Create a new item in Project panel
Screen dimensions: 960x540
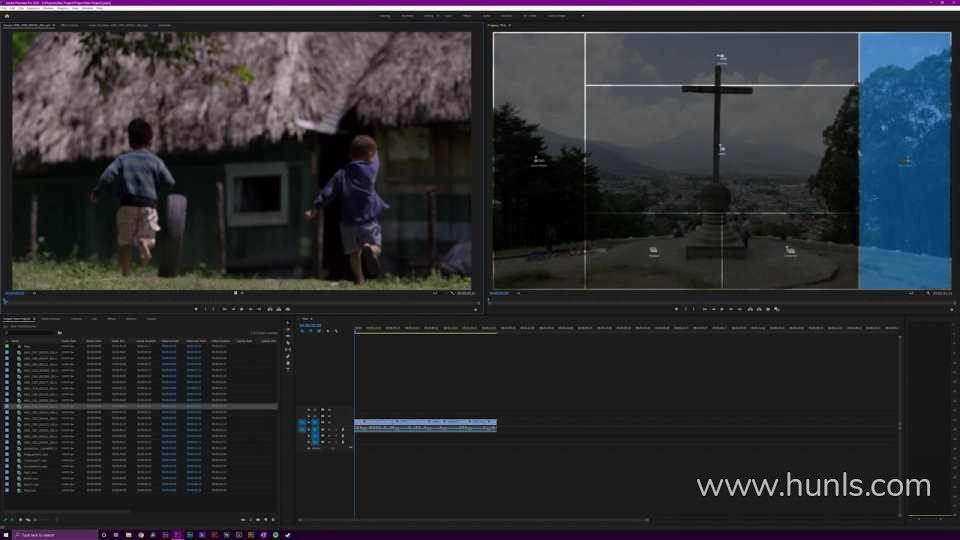coord(266,520)
